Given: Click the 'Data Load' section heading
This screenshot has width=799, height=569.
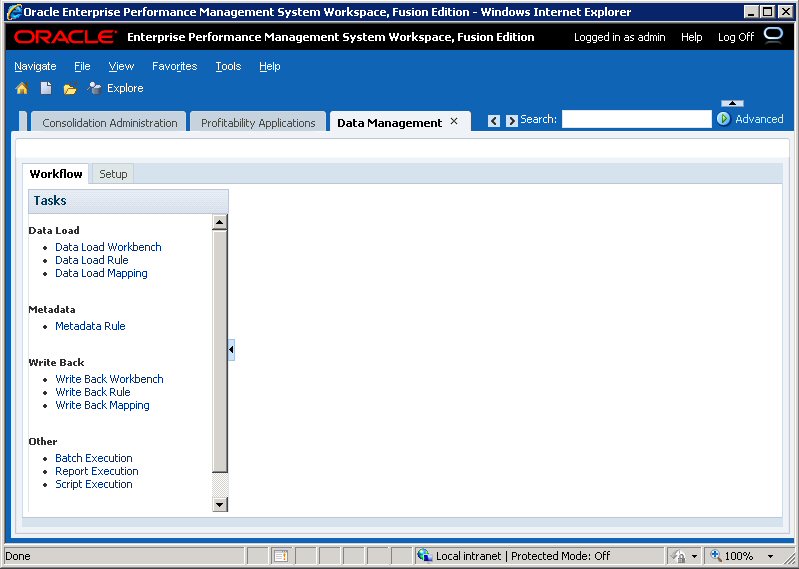Looking at the screenshot, I should pos(54,230).
